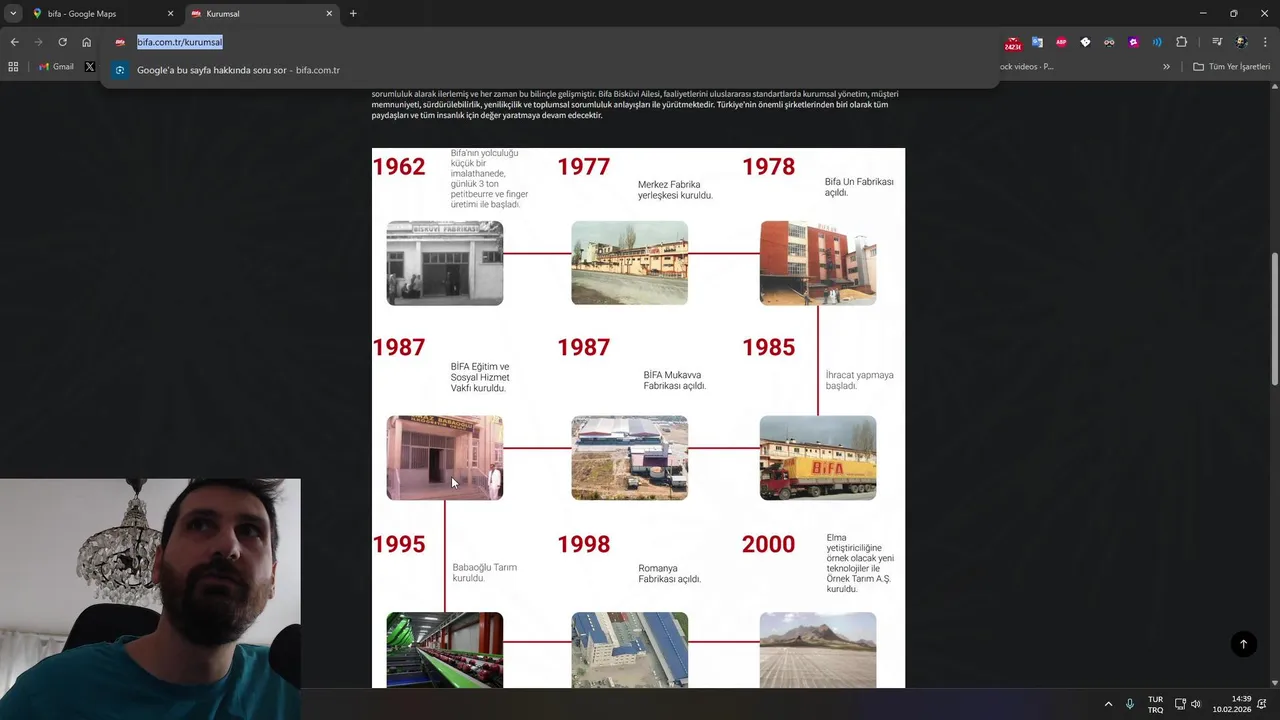Image resolution: width=1280 pixels, height=720 pixels.
Task: Go back to the previous page
Action: coord(14,42)
